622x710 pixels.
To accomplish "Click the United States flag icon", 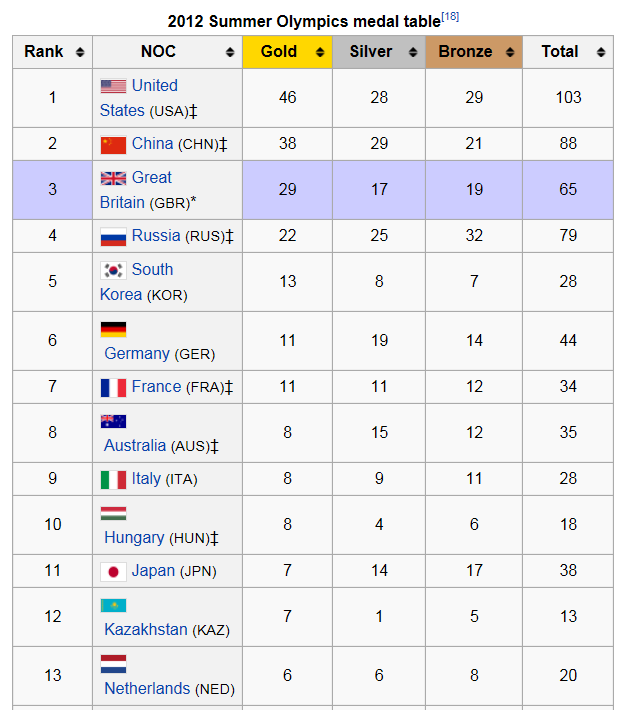I will (113, 86).
